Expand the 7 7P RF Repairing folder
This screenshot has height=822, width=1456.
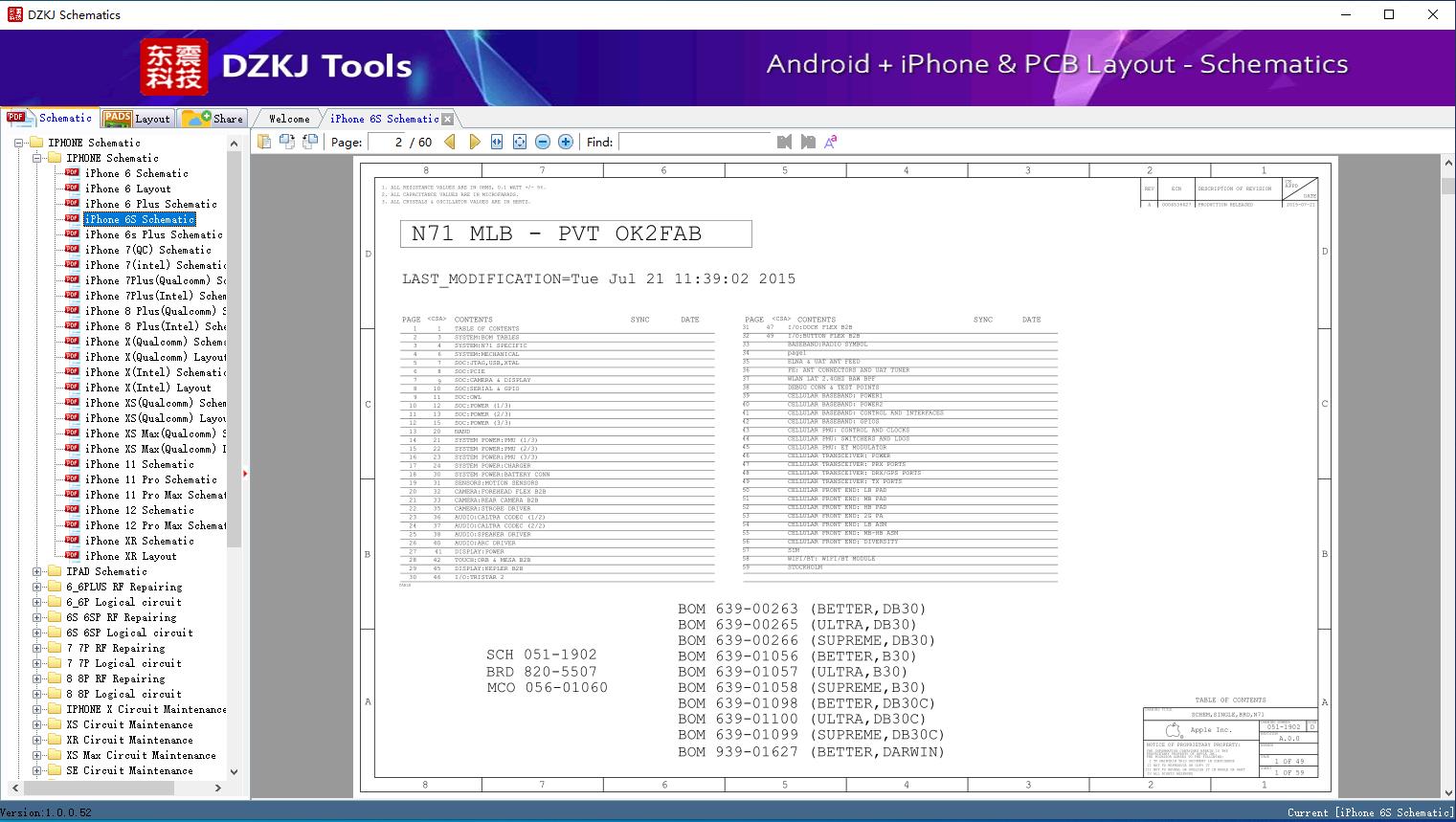pyautogui.click(x=37, y=648)
